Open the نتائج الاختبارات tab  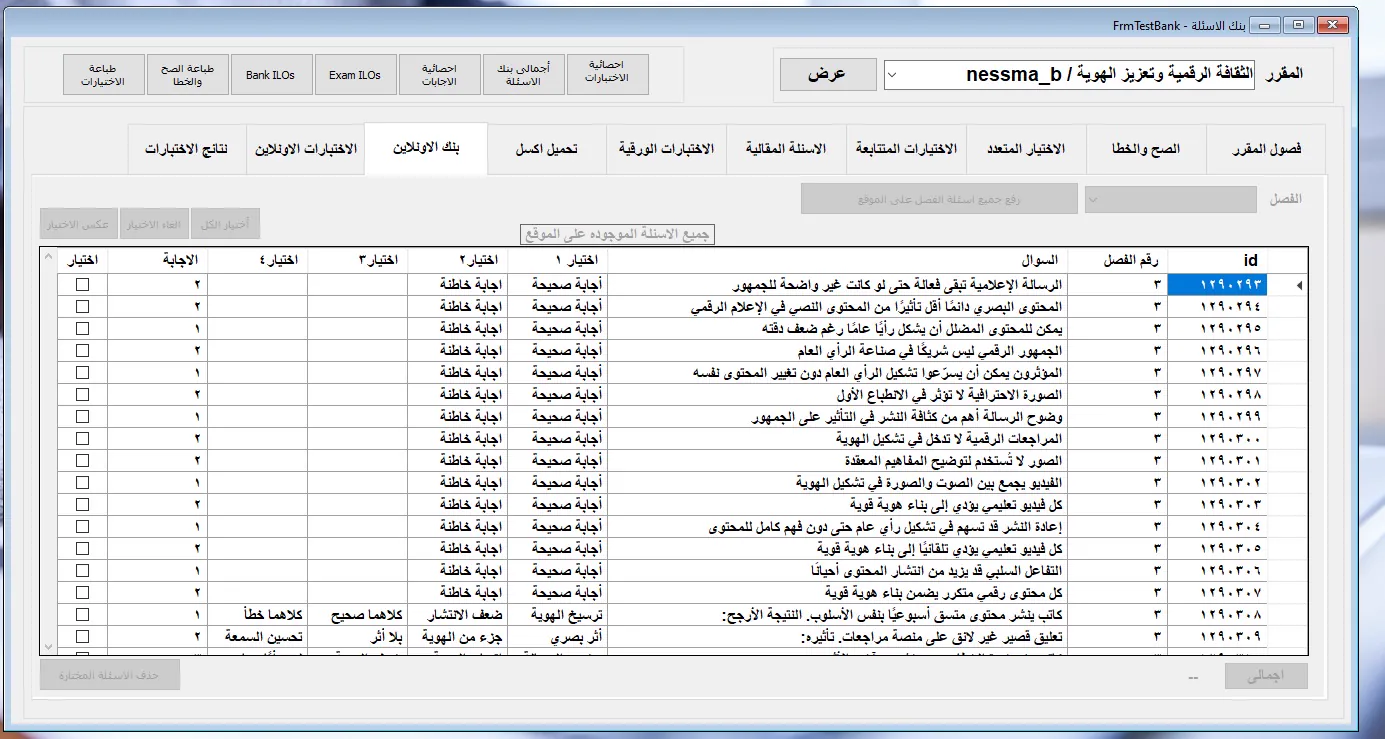coord(187,149)
